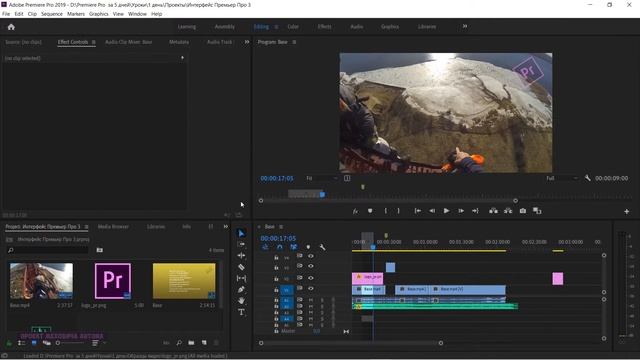Click the New Item icon in Project panel

coord(204,343)
